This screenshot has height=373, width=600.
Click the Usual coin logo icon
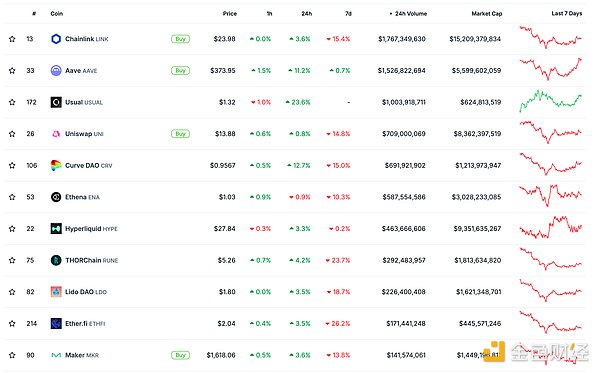click(x=56, y=102)
